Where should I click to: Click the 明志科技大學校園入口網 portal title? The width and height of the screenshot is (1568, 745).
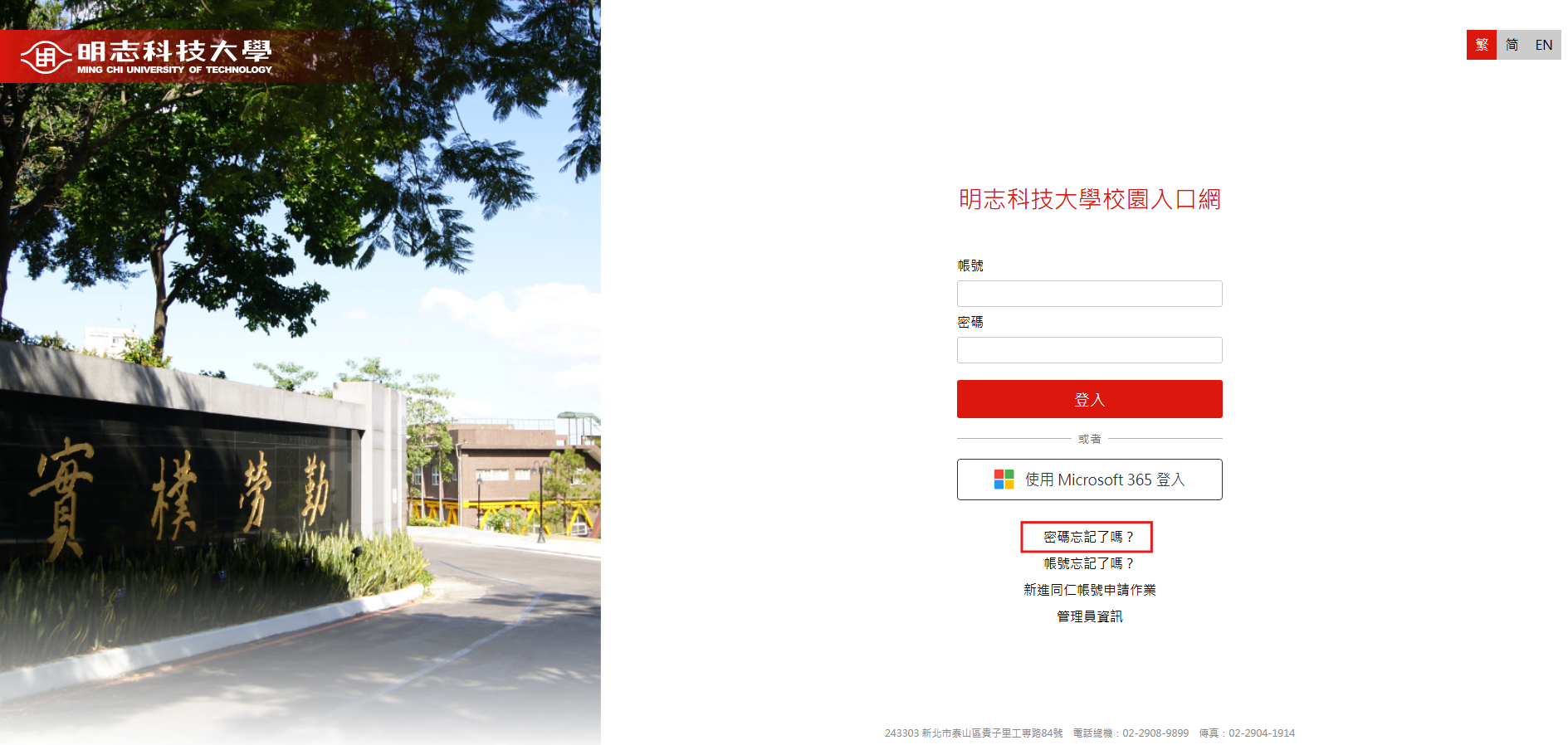1089,199
